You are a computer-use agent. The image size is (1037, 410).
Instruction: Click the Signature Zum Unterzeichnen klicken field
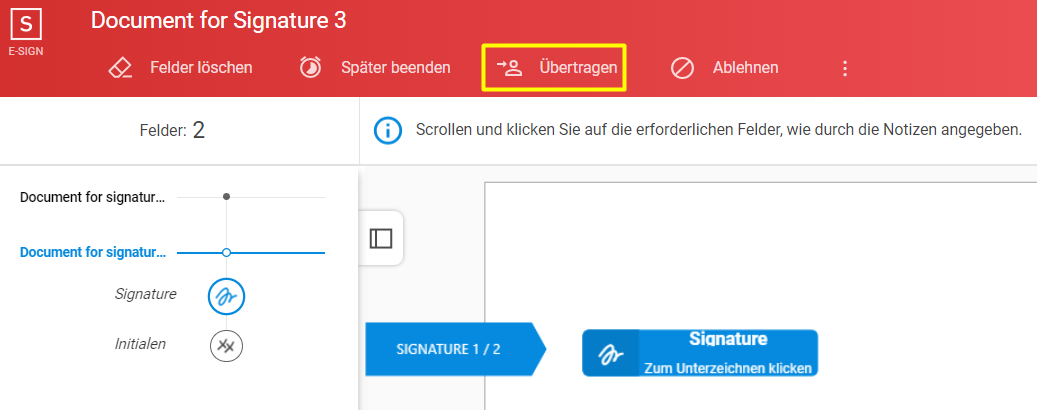tap(700, 353)
